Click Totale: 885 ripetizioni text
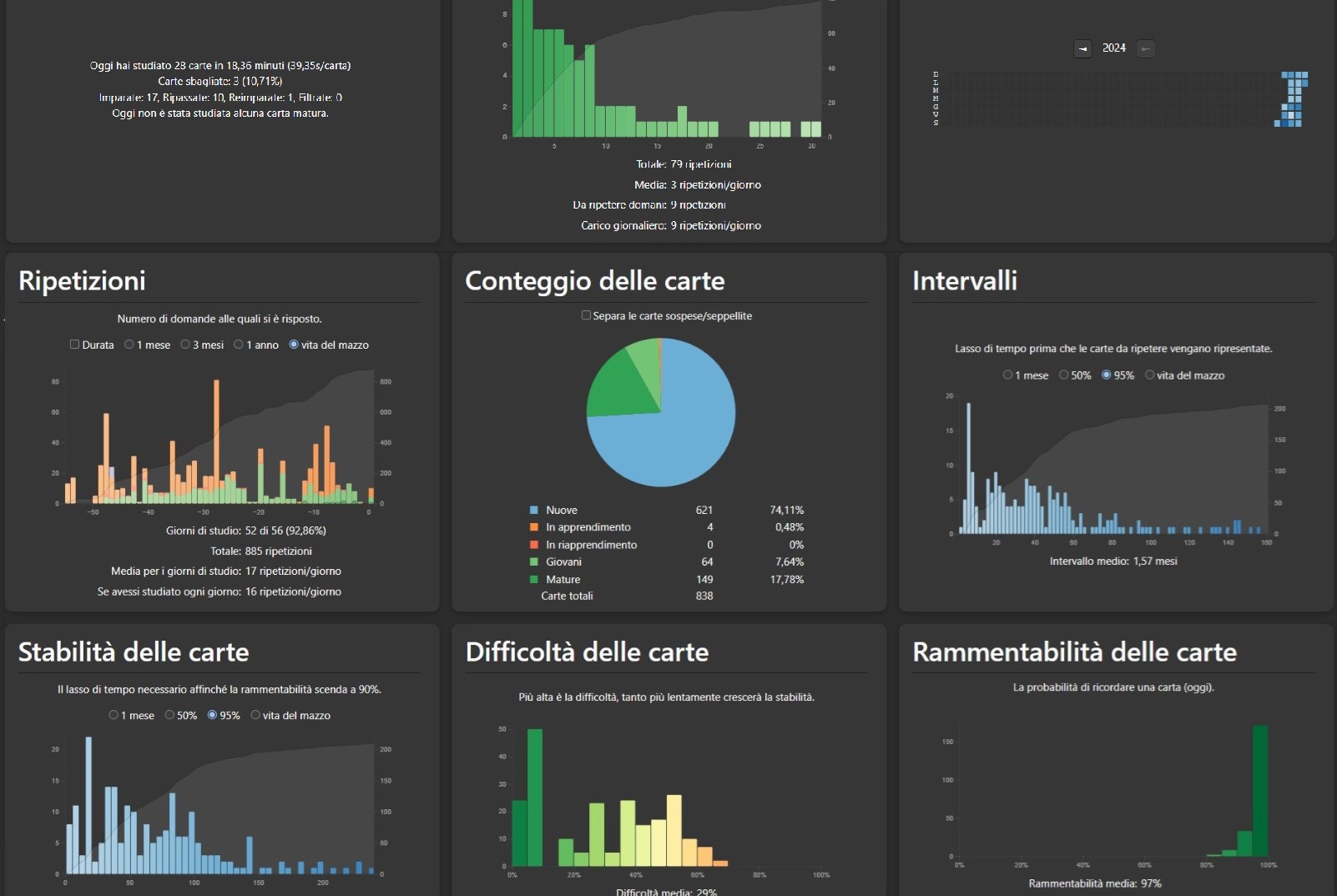The width and height of the screenshot is (1337, 896). tap(261, 551)
